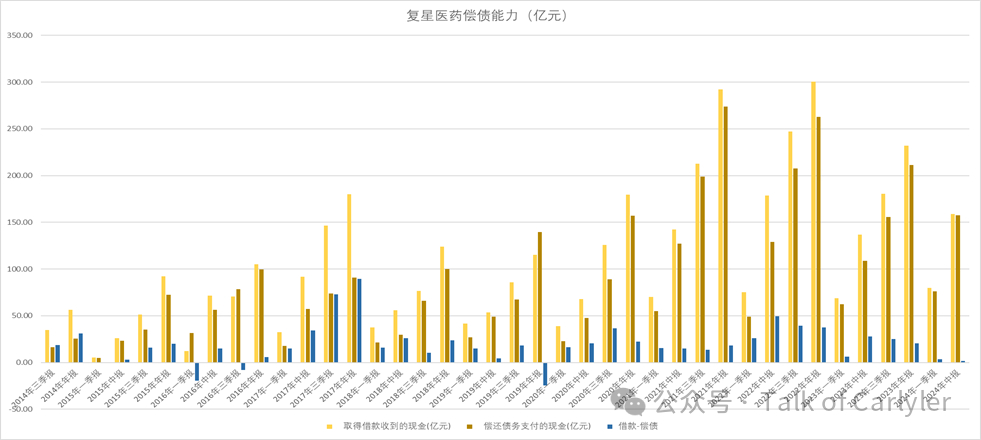981x440 pixels.
Task: Click the blue legend swatch for 借款-偿债
Action: click(x=612, y=426)
